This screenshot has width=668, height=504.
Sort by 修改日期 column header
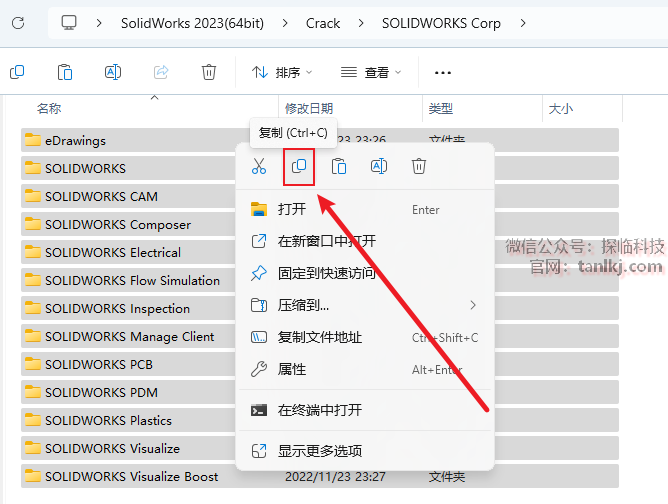click(x=309, y=109)
